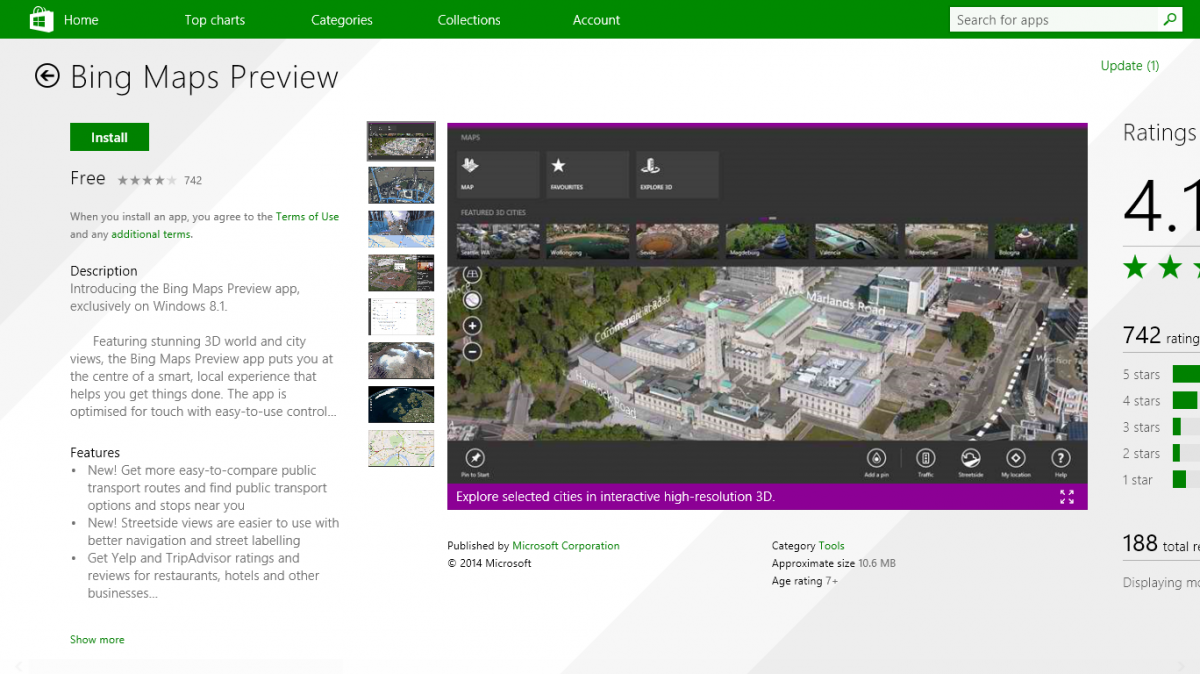Viewport: 1200px width, 674px height.
Task: Click the large Bing Maps preview screenshot
Action: click(x=767, y=316)
